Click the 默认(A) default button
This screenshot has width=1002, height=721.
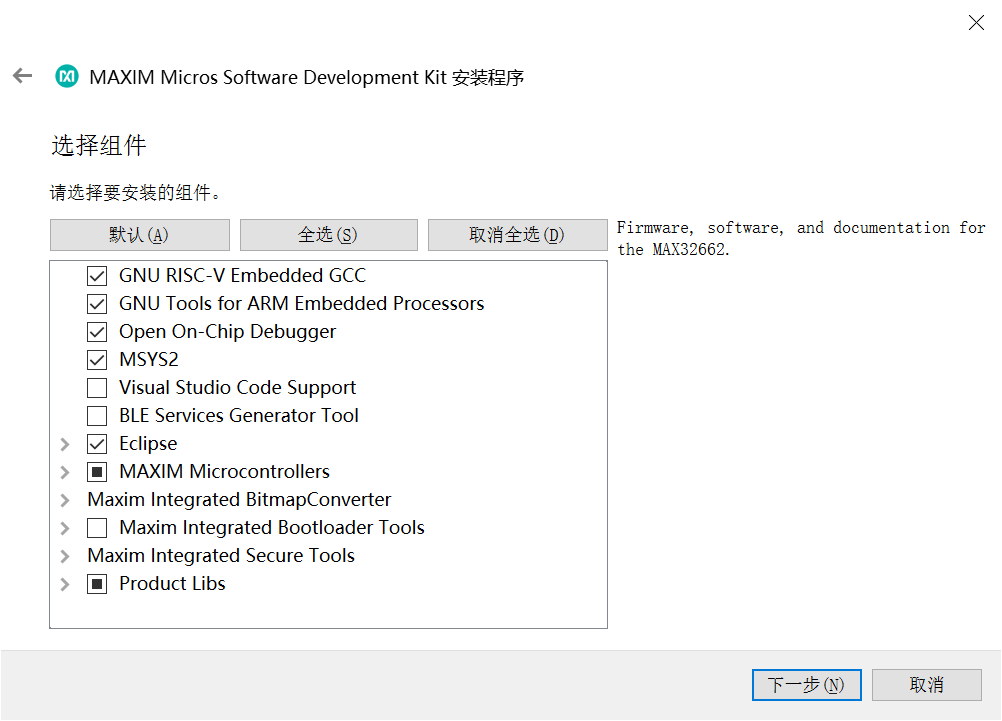click(139, 235)
